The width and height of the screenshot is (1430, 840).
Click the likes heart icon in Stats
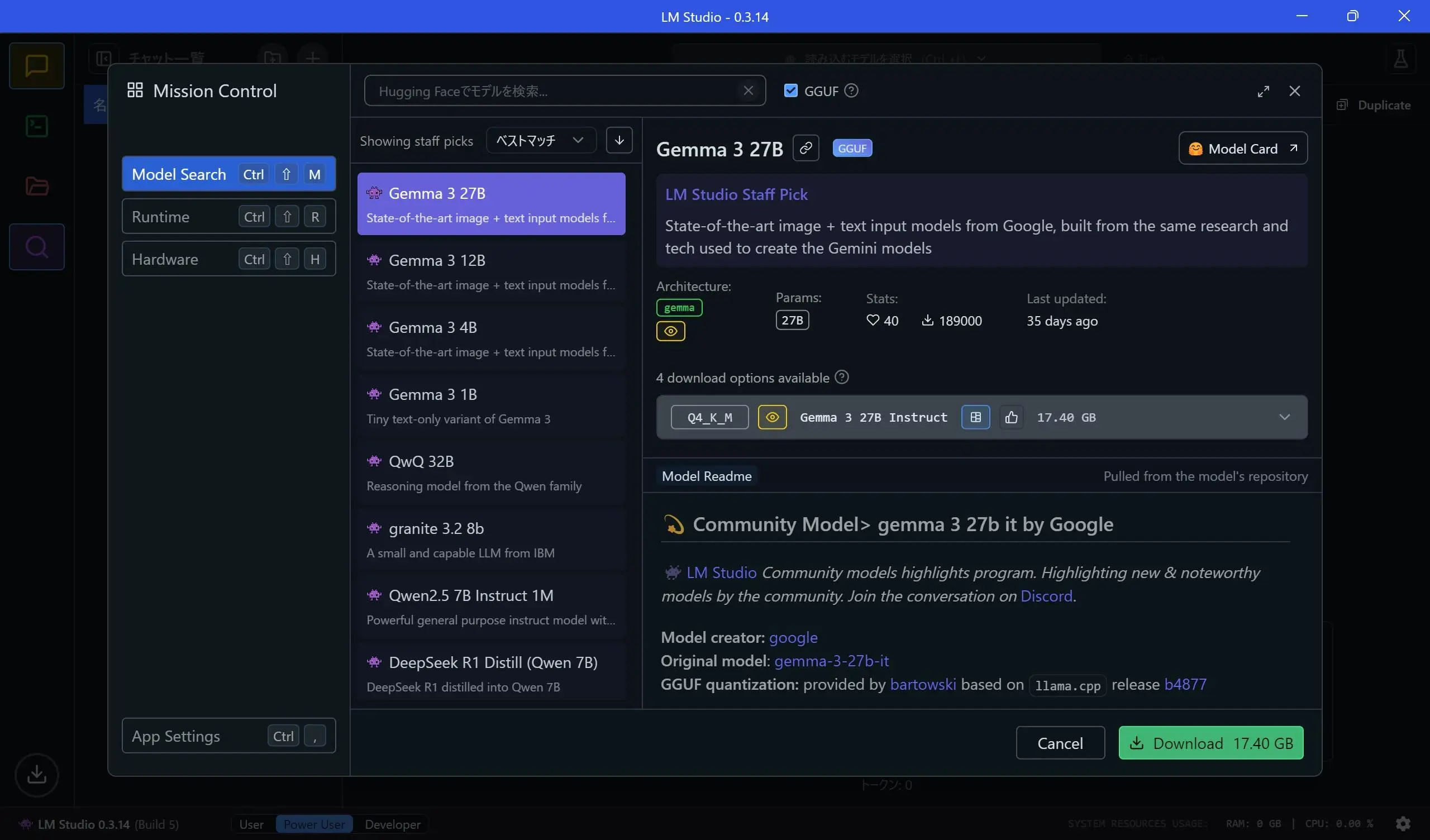point(873,320)
